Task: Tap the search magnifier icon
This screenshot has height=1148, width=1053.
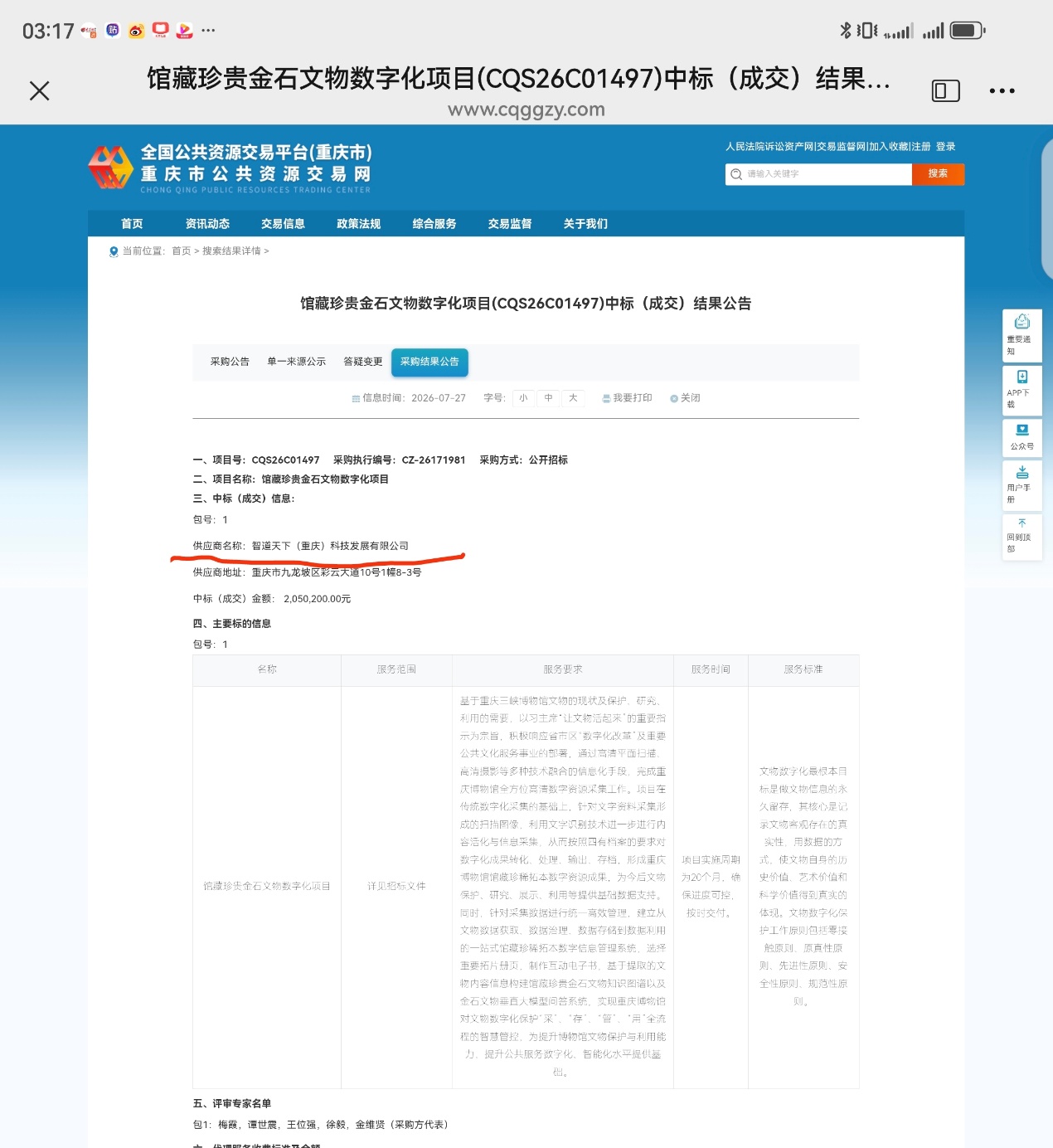Action: click(736, 174)
